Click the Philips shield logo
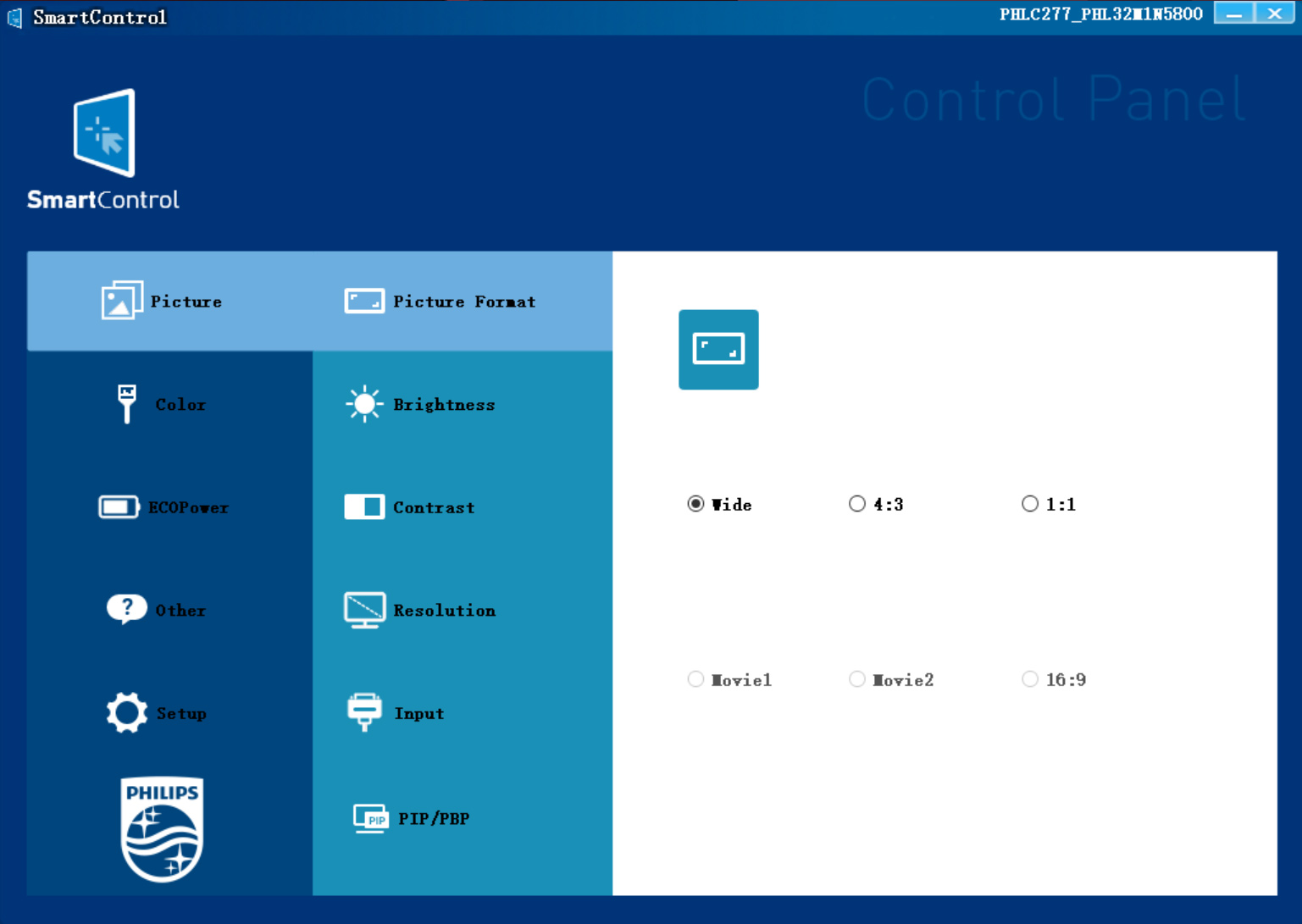The height and width of the screenshot is (924, 1302). click(162, 829)
